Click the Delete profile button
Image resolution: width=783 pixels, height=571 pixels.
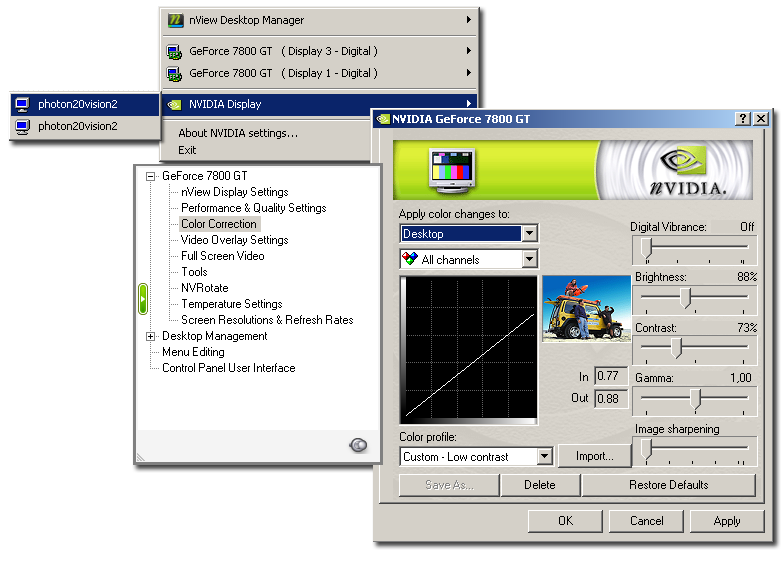click(x=540, y=485)
